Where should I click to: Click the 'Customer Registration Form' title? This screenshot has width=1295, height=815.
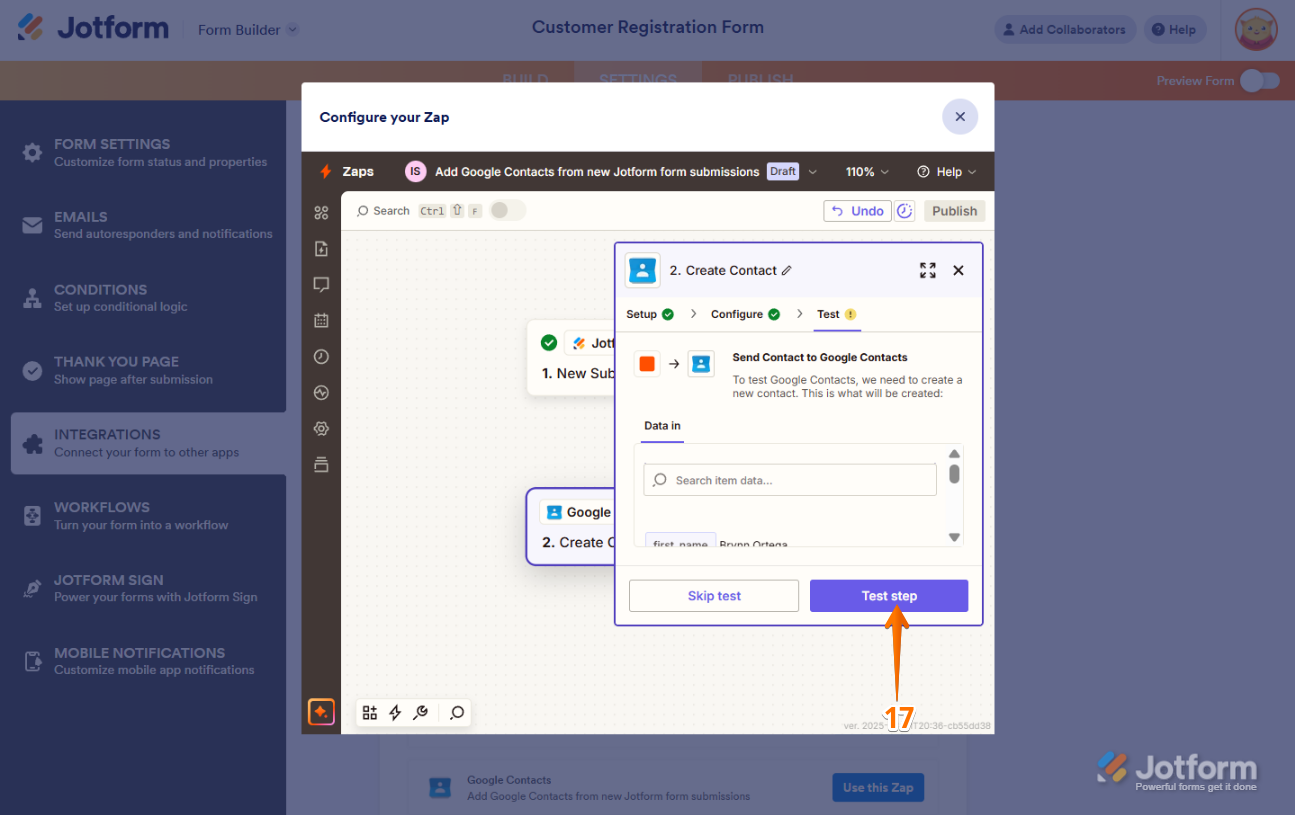click(x=648, y=27)
